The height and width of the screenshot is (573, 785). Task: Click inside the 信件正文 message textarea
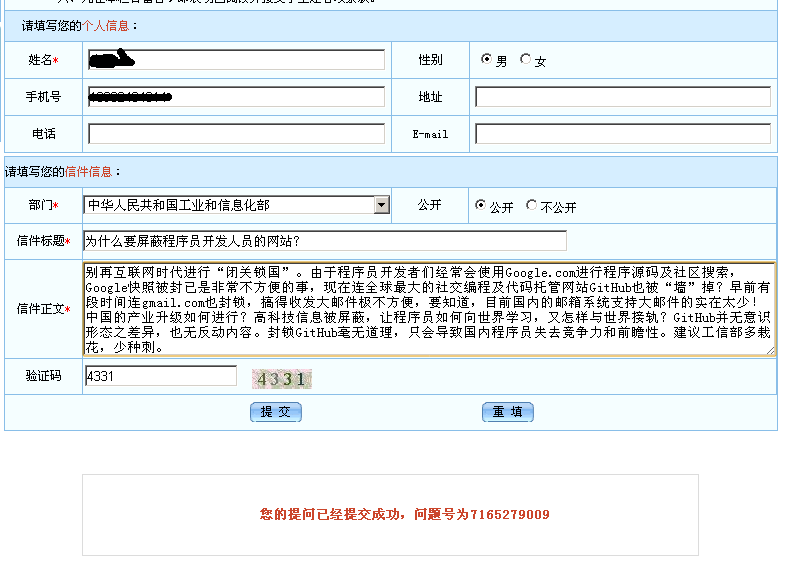point(430,309)
